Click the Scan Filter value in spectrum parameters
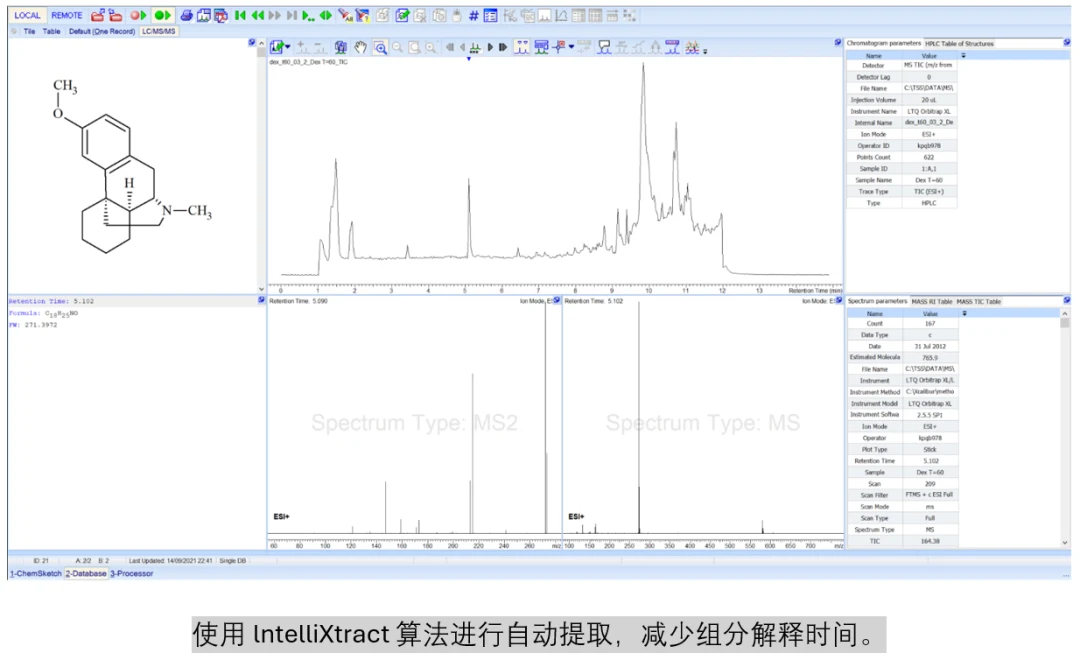The height and width of the screenshot is (660, 1080). 930,495
